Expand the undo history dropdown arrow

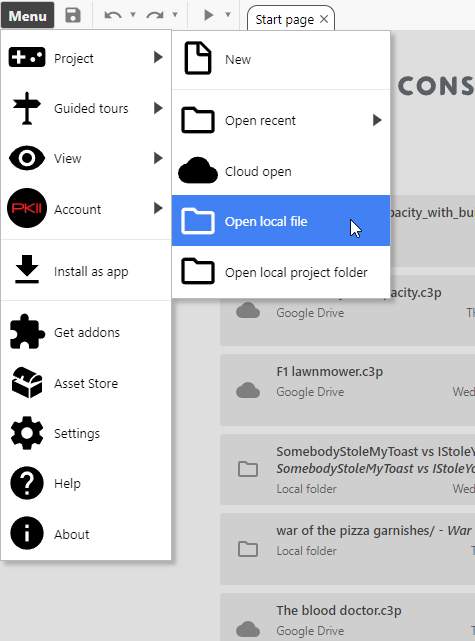pos(133,15)
